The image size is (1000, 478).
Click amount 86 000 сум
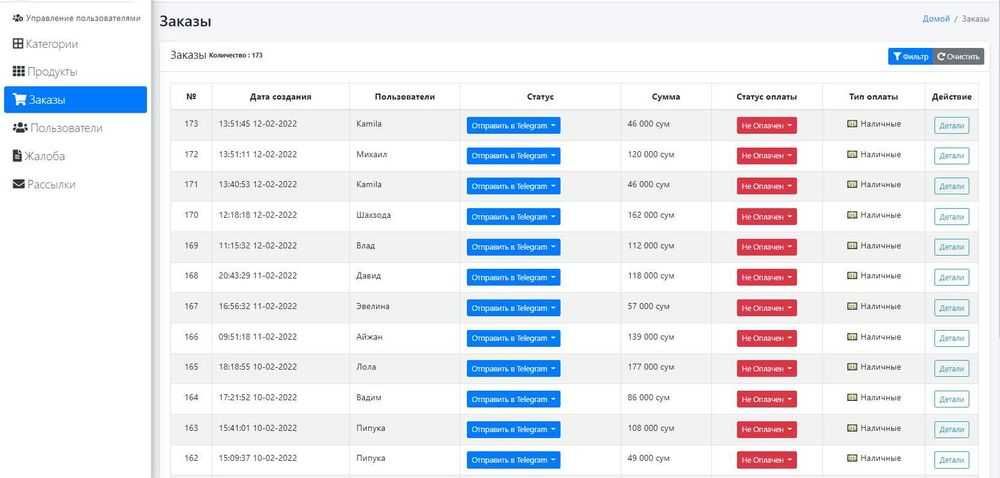point(649,397)
